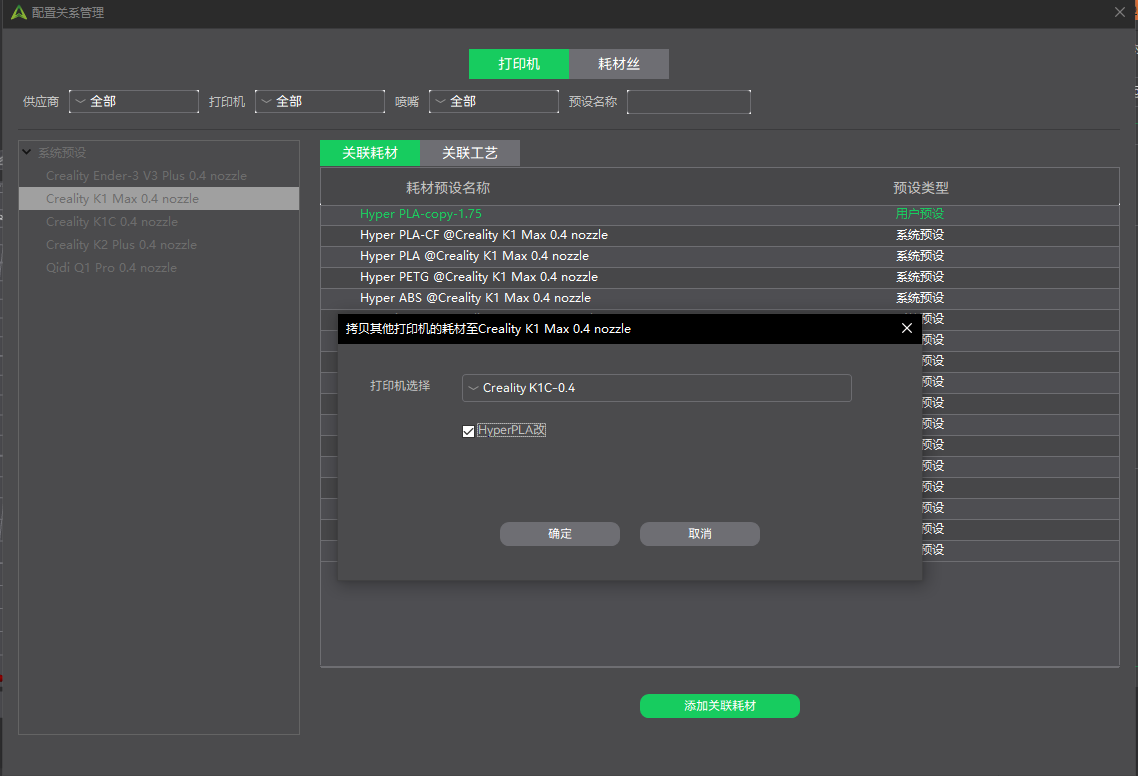
Task: Select Hyper PLA @Creality K1 Max row
Action: (x=720, y=256)
